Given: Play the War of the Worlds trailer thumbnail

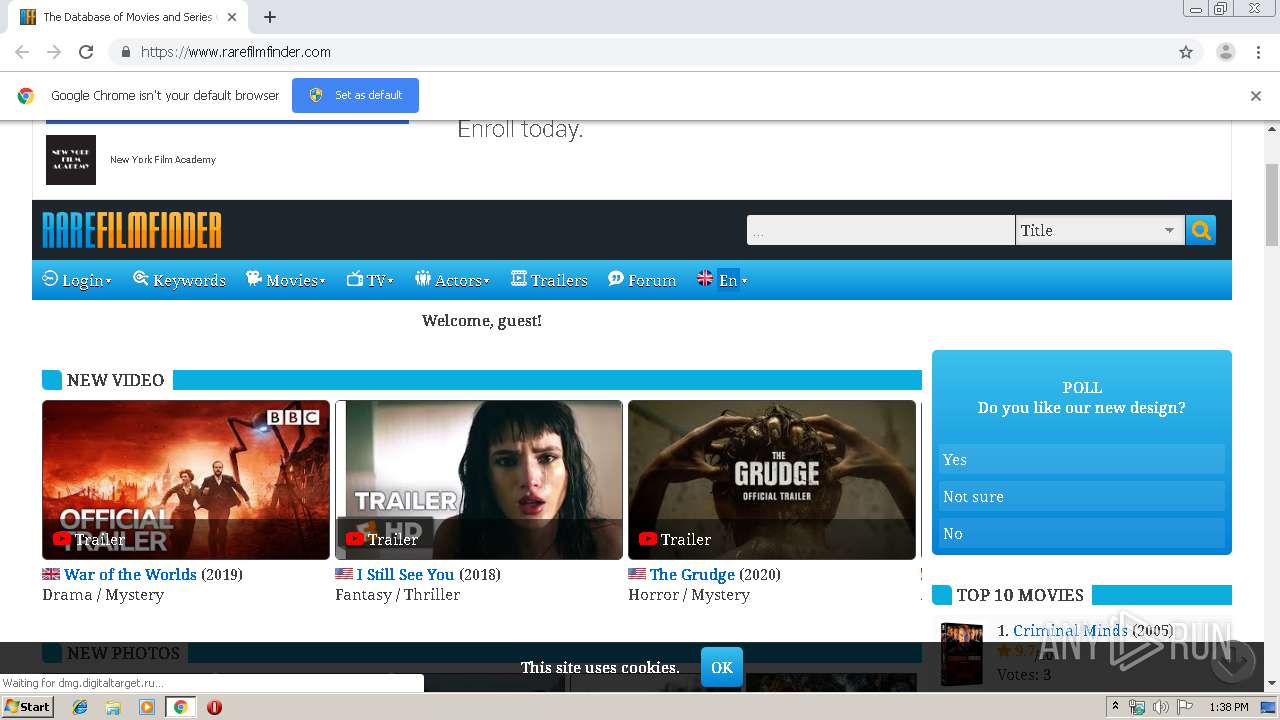Looking at the screenshot, I should click(x=186, y=480).
